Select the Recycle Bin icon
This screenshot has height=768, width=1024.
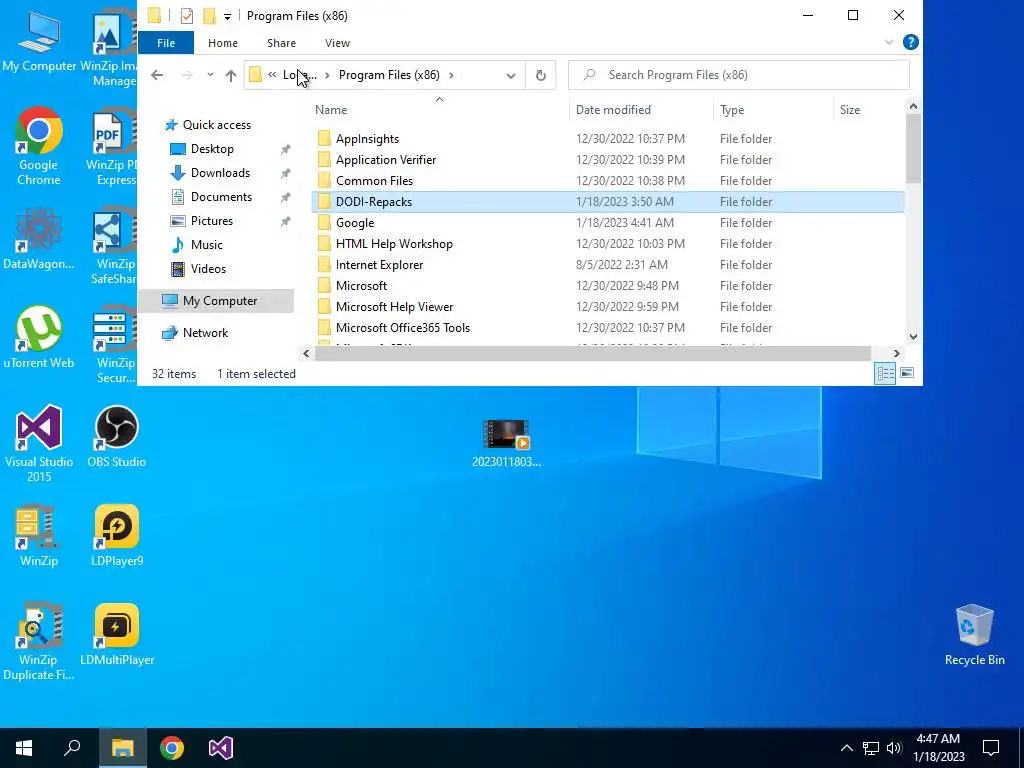[974, 635]
